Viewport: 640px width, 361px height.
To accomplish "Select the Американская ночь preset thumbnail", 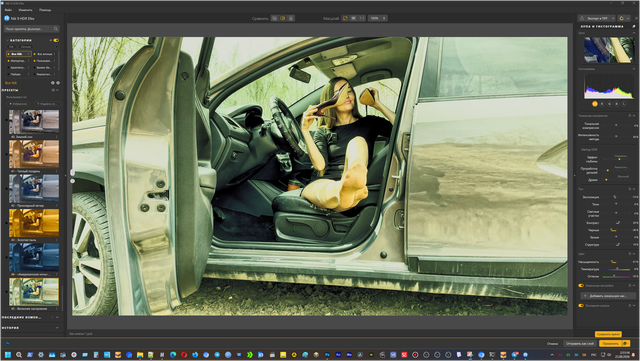I will point(34,257).
